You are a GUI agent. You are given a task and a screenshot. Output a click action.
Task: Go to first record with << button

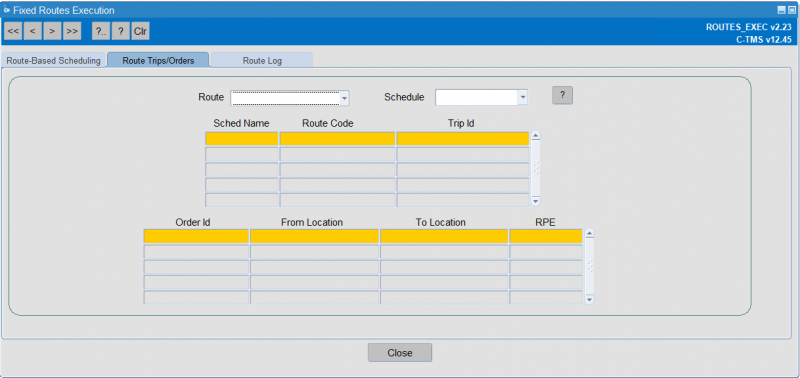point(13,31)
